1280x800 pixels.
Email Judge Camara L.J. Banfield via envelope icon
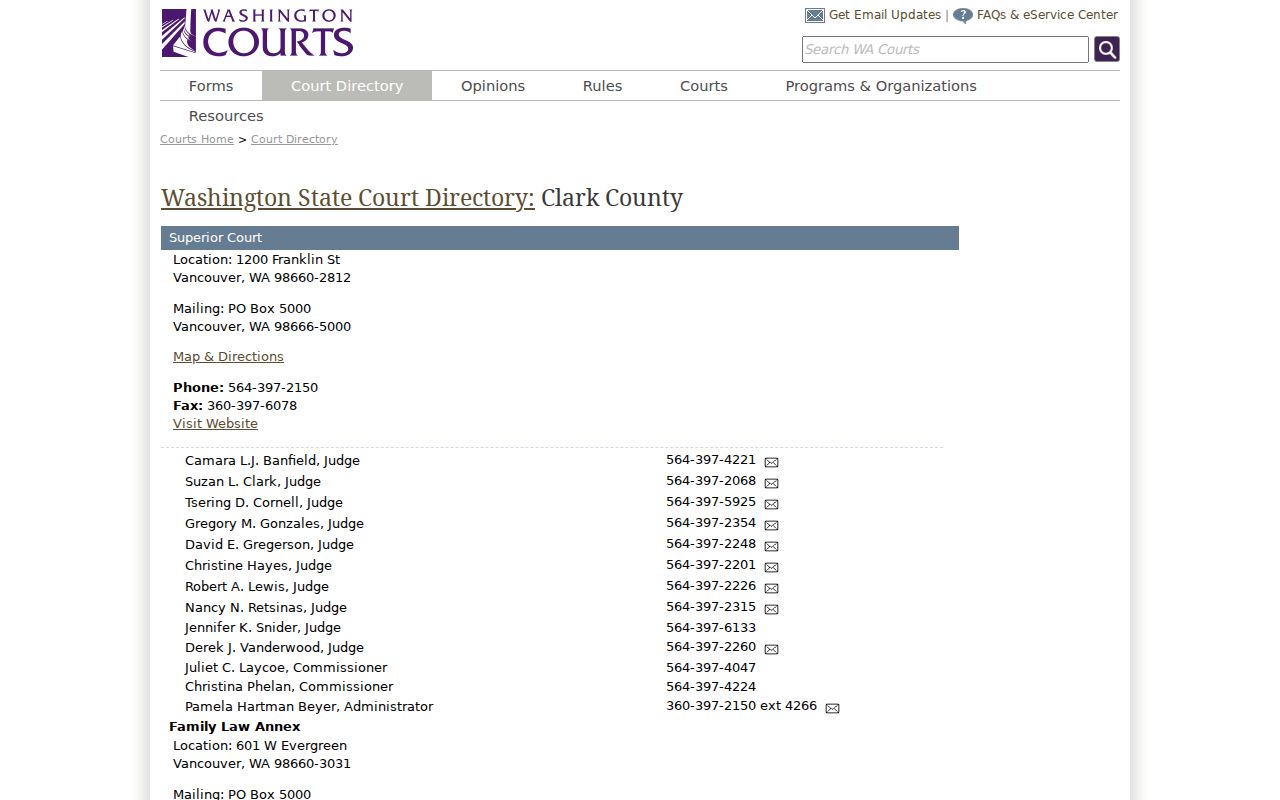click(x=771, y=462)
